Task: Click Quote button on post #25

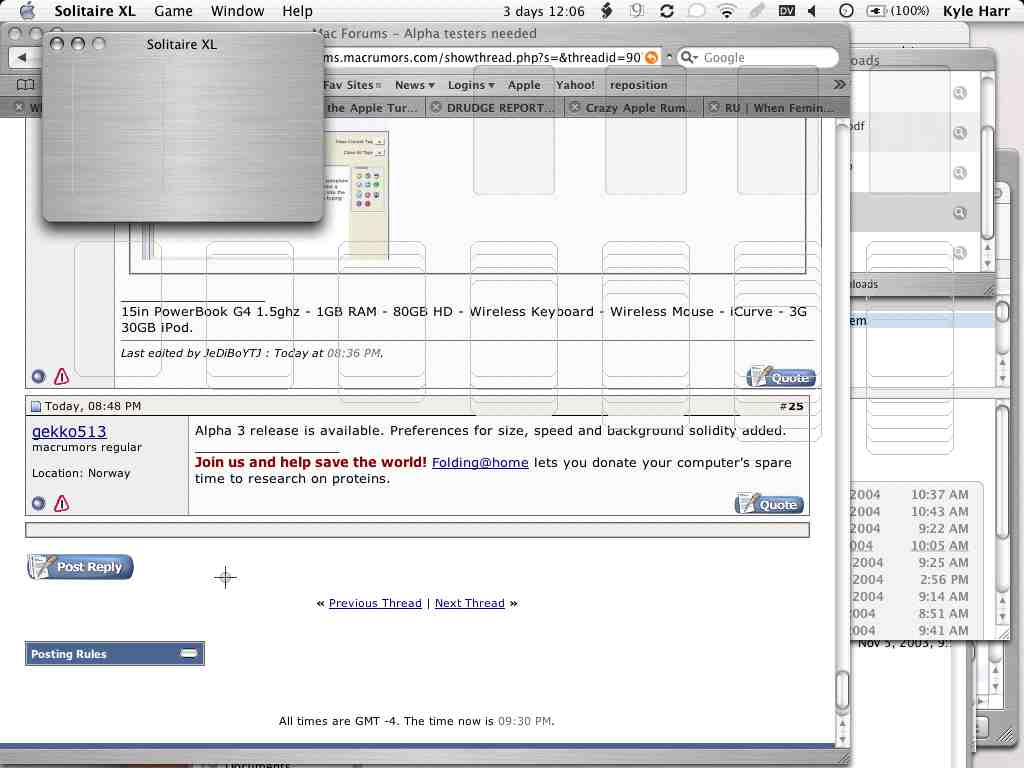Action: coord(769,504)
